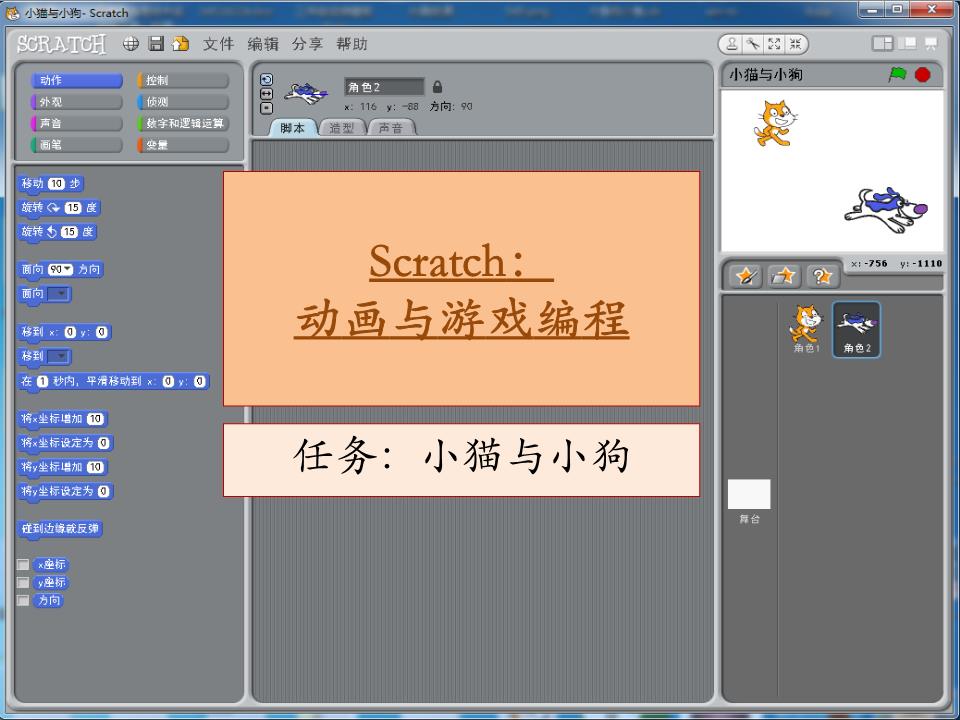Select the shrink sprite tool
Image resolution: width=960 pixels, height=720 pixels.
pyautogui.click(x=795, y=43)
